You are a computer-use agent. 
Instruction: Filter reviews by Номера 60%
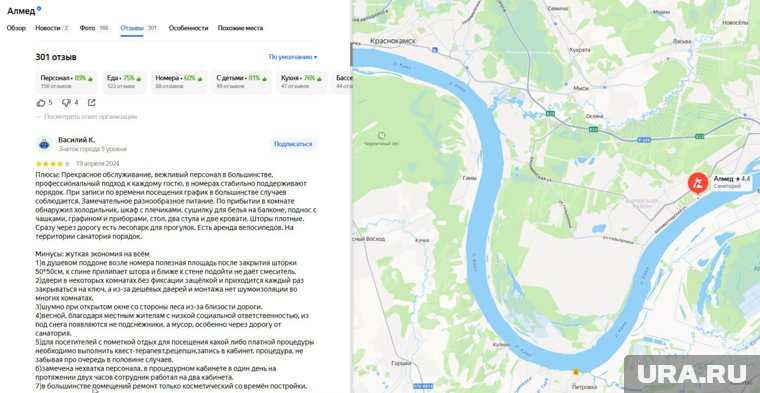pyautogui.click(x=179, y=82)
